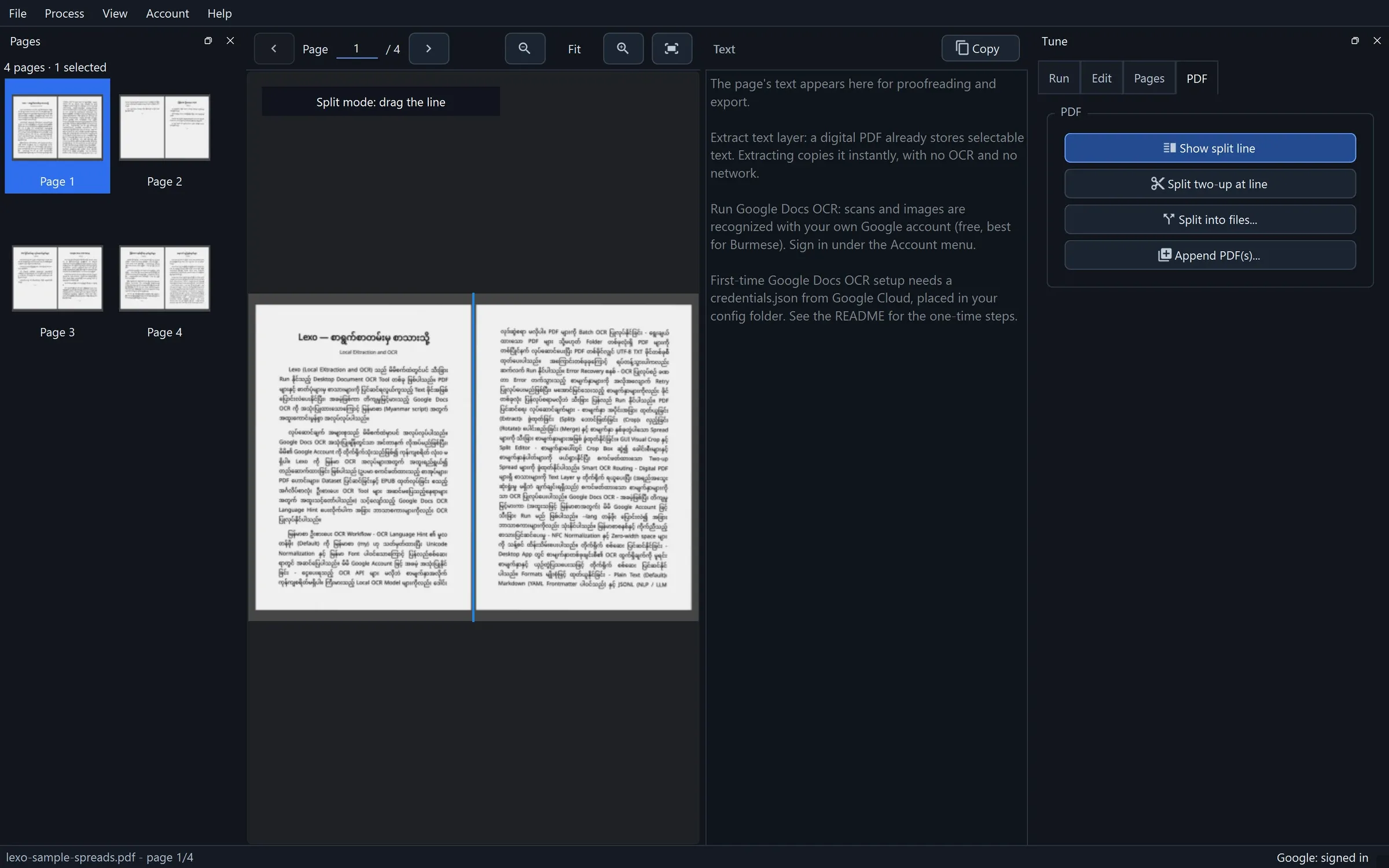Click Split two-up at line
This screenshot has height=868, width=1389.
click(x=1210, y=184)
